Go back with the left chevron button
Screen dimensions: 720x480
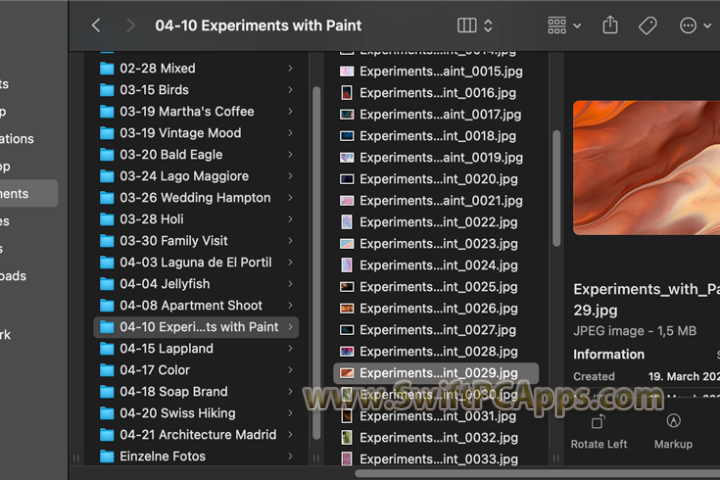pos(96,25)
